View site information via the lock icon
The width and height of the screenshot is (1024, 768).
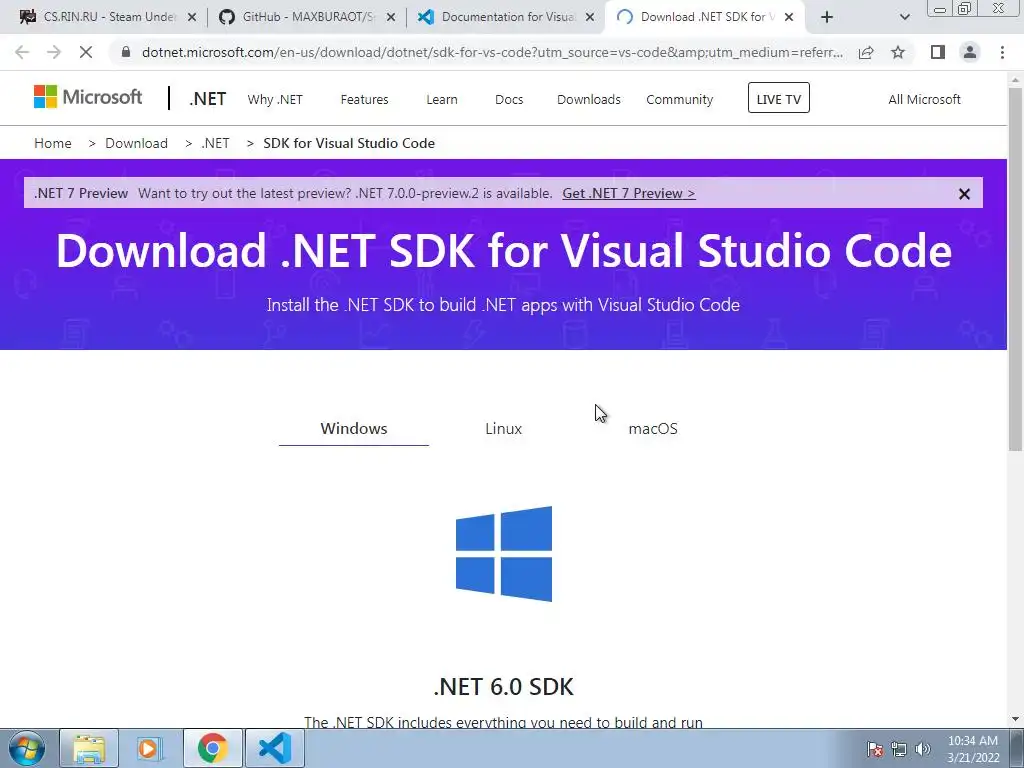pyautogui.click(x=126, y=52)
